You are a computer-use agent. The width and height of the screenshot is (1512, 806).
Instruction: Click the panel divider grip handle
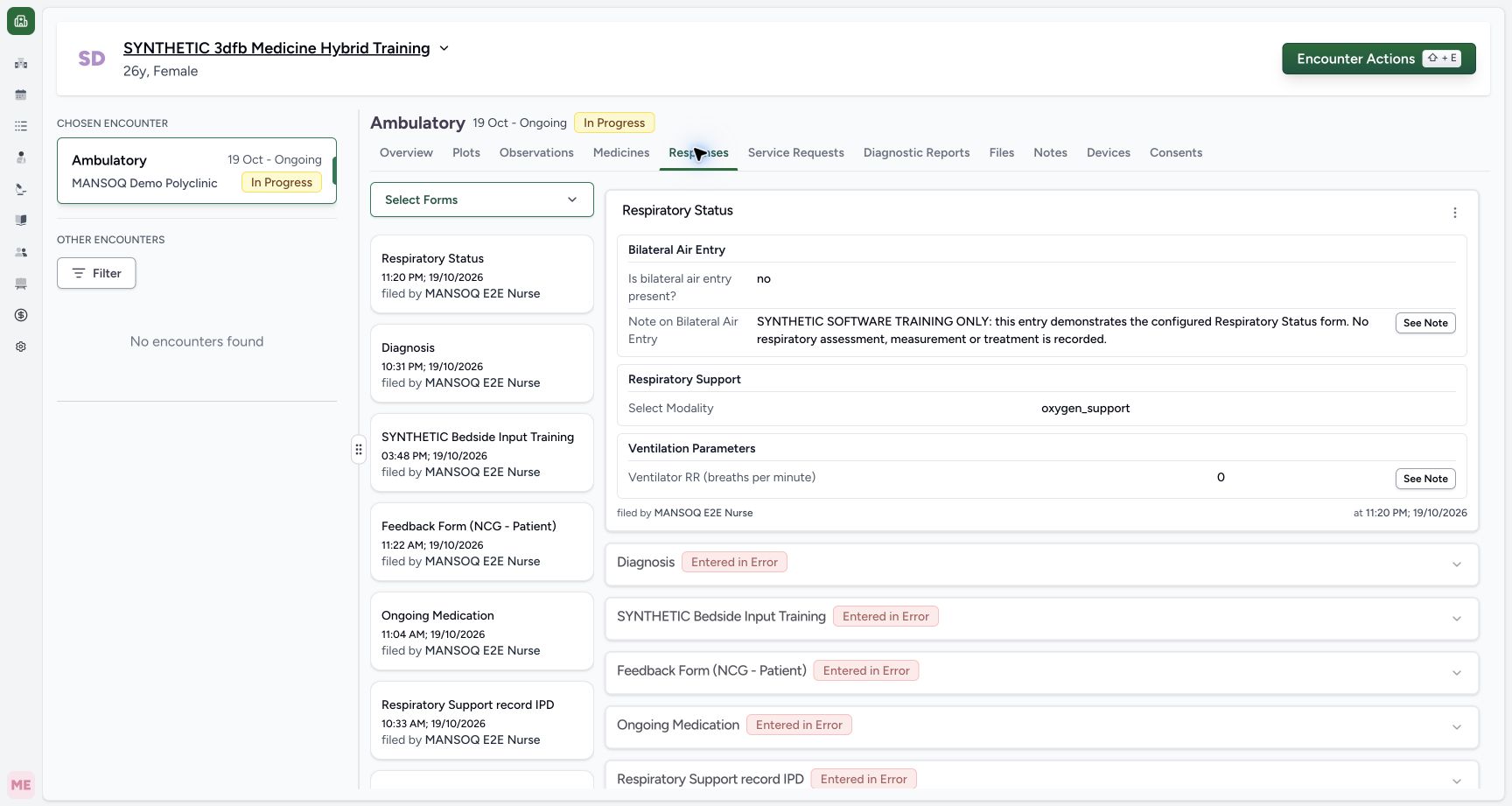coord(359,450)
